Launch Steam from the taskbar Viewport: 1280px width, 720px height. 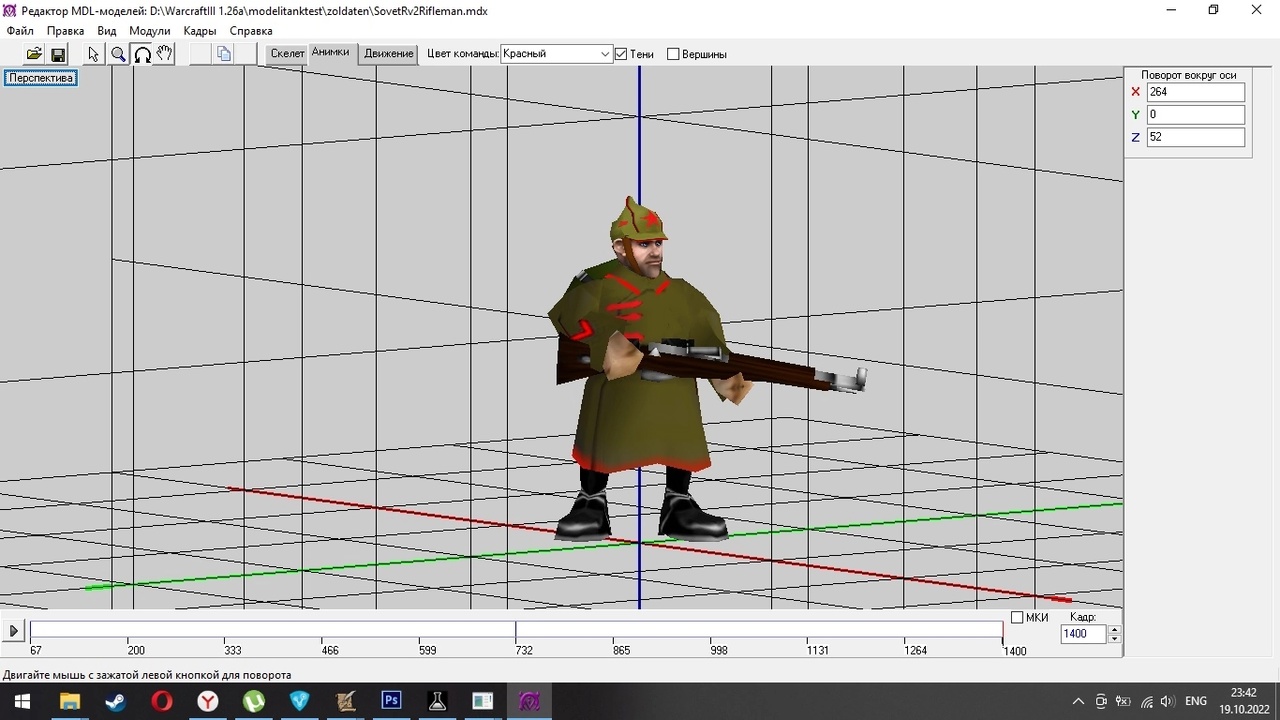115,701
